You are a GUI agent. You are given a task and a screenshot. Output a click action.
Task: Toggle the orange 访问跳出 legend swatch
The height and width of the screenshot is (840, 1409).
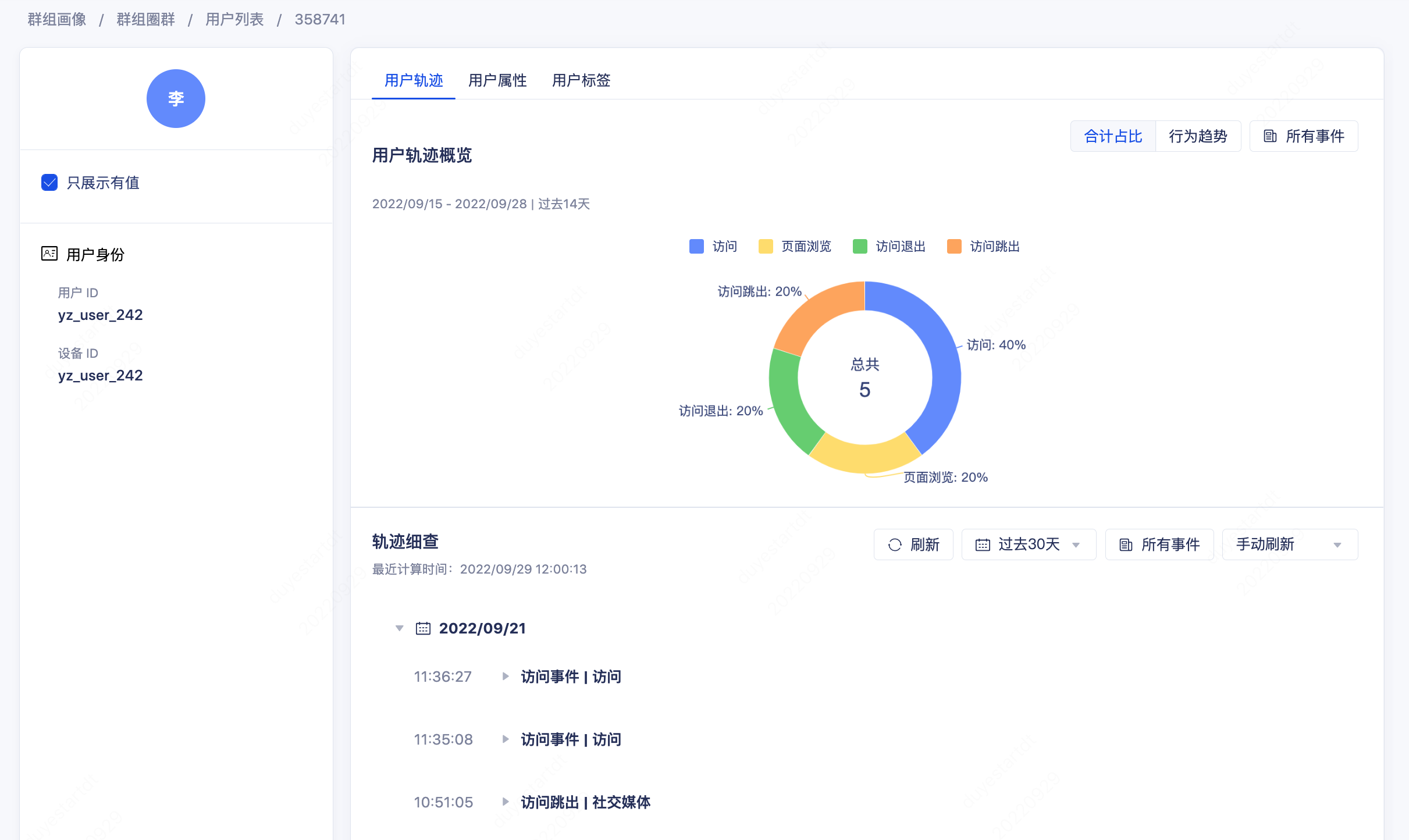[954, 246]
